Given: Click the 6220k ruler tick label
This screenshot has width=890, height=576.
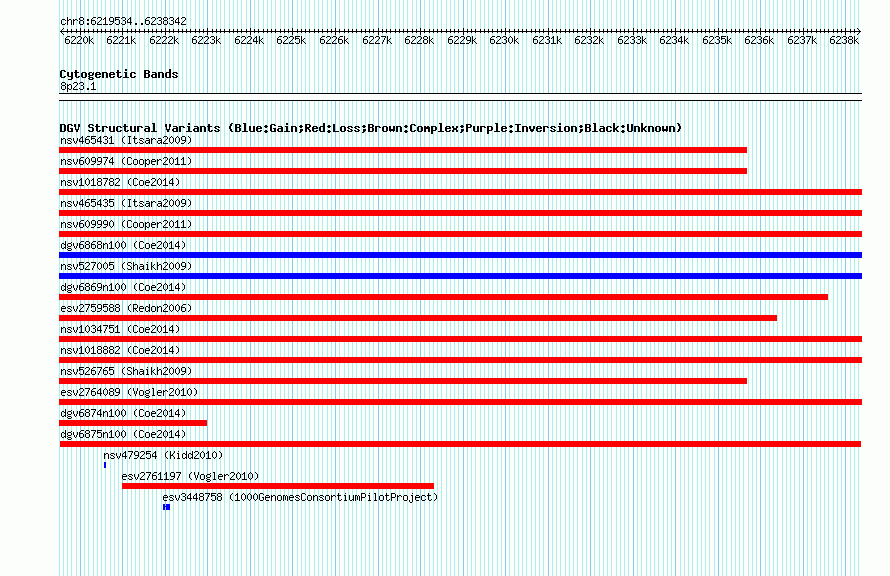Looking at the screenshot, I should tap(79, 40).
